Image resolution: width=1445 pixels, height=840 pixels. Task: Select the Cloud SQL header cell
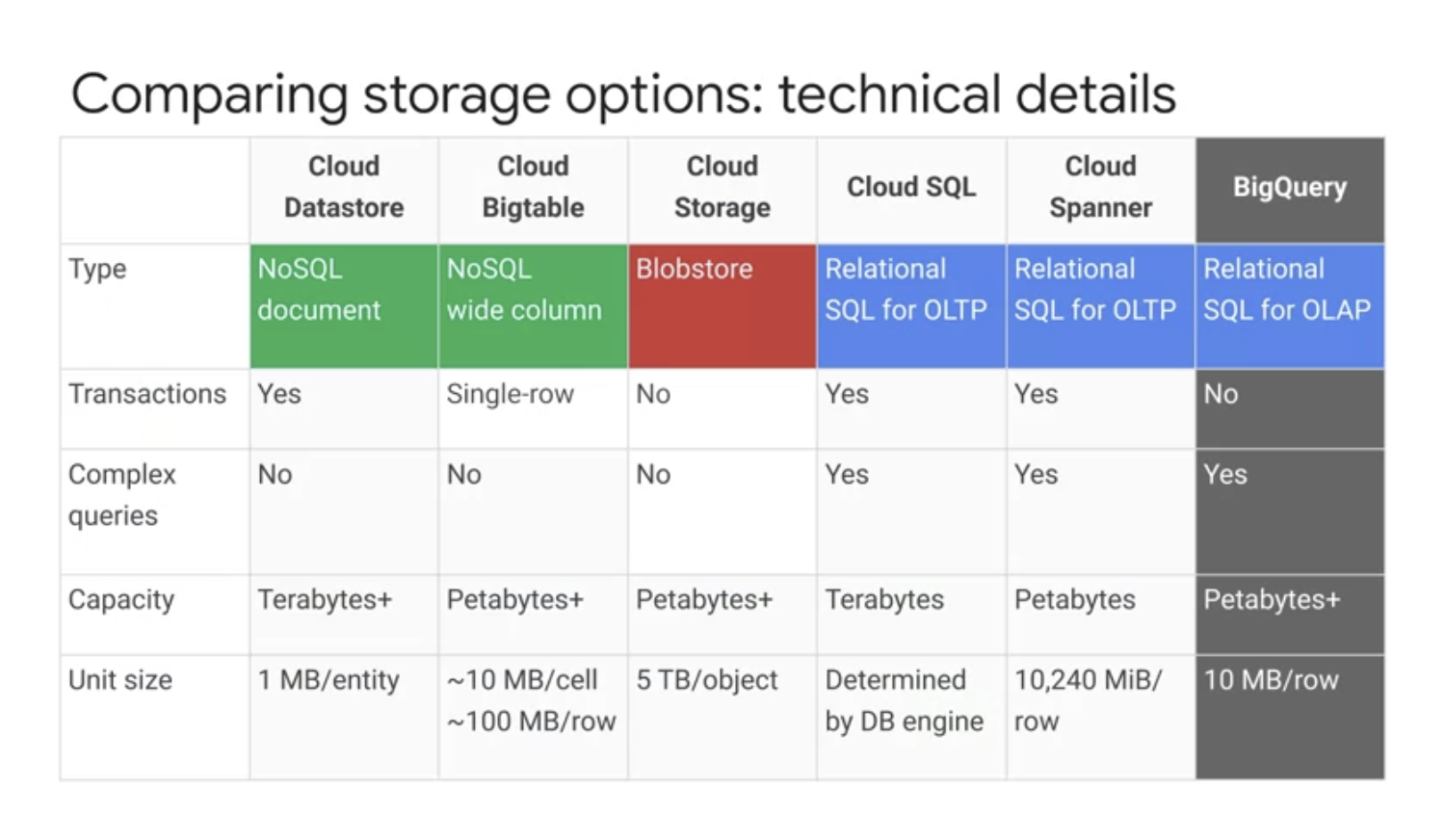pos(911,188)
